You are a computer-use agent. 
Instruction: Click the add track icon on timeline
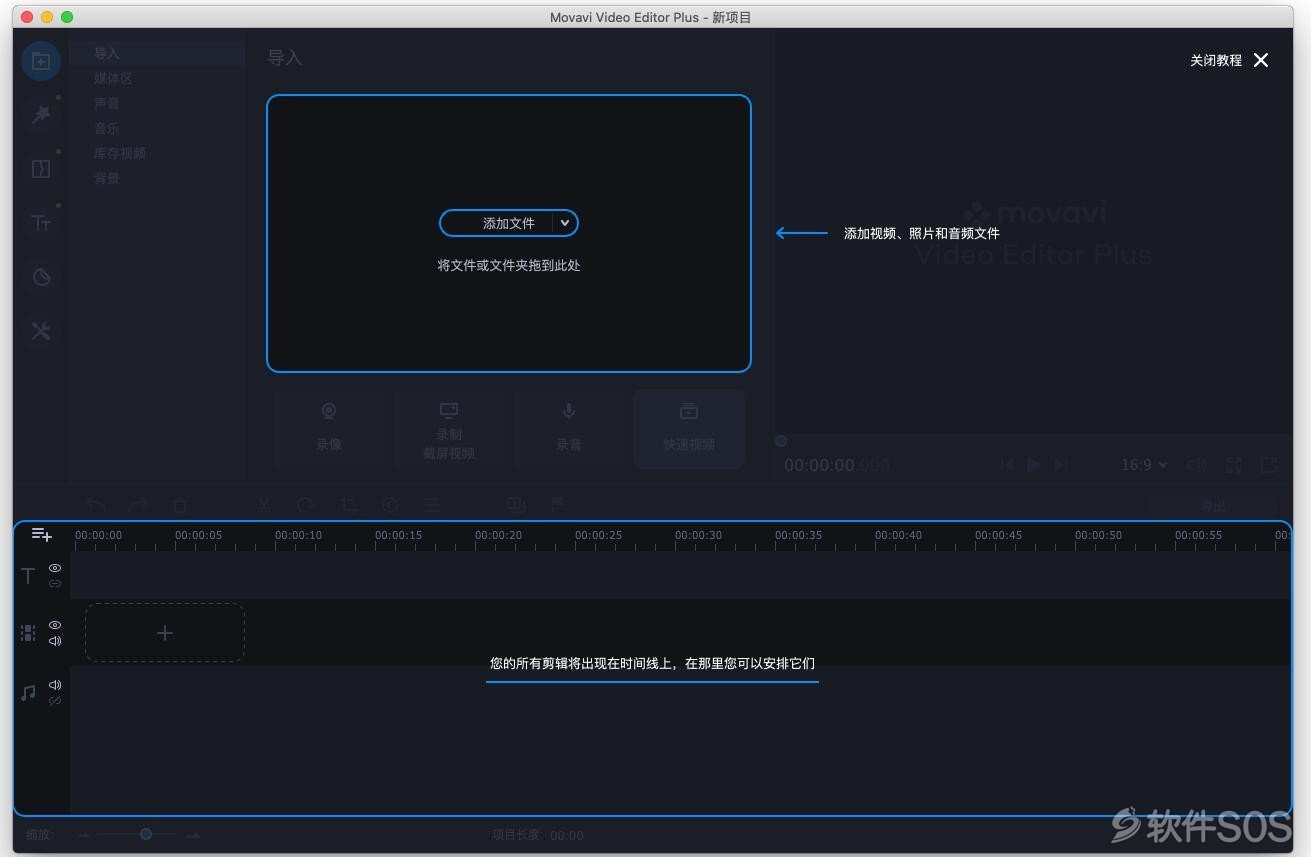41,534
